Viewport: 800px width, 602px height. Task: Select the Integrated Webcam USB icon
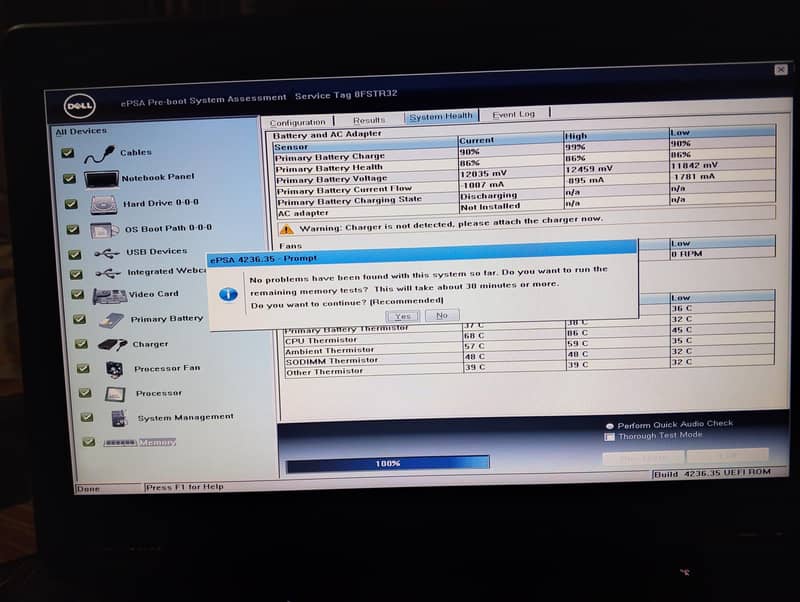pyautogui.click(x=108, y=274)
